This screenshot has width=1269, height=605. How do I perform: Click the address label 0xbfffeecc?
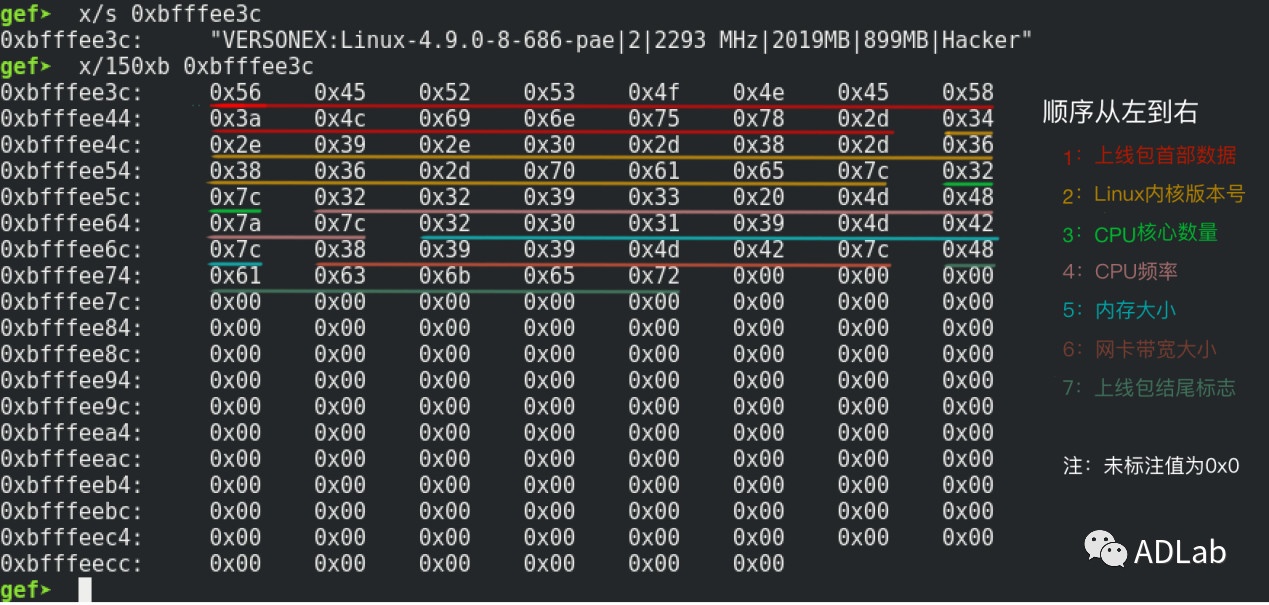click(x=72, y=563)
